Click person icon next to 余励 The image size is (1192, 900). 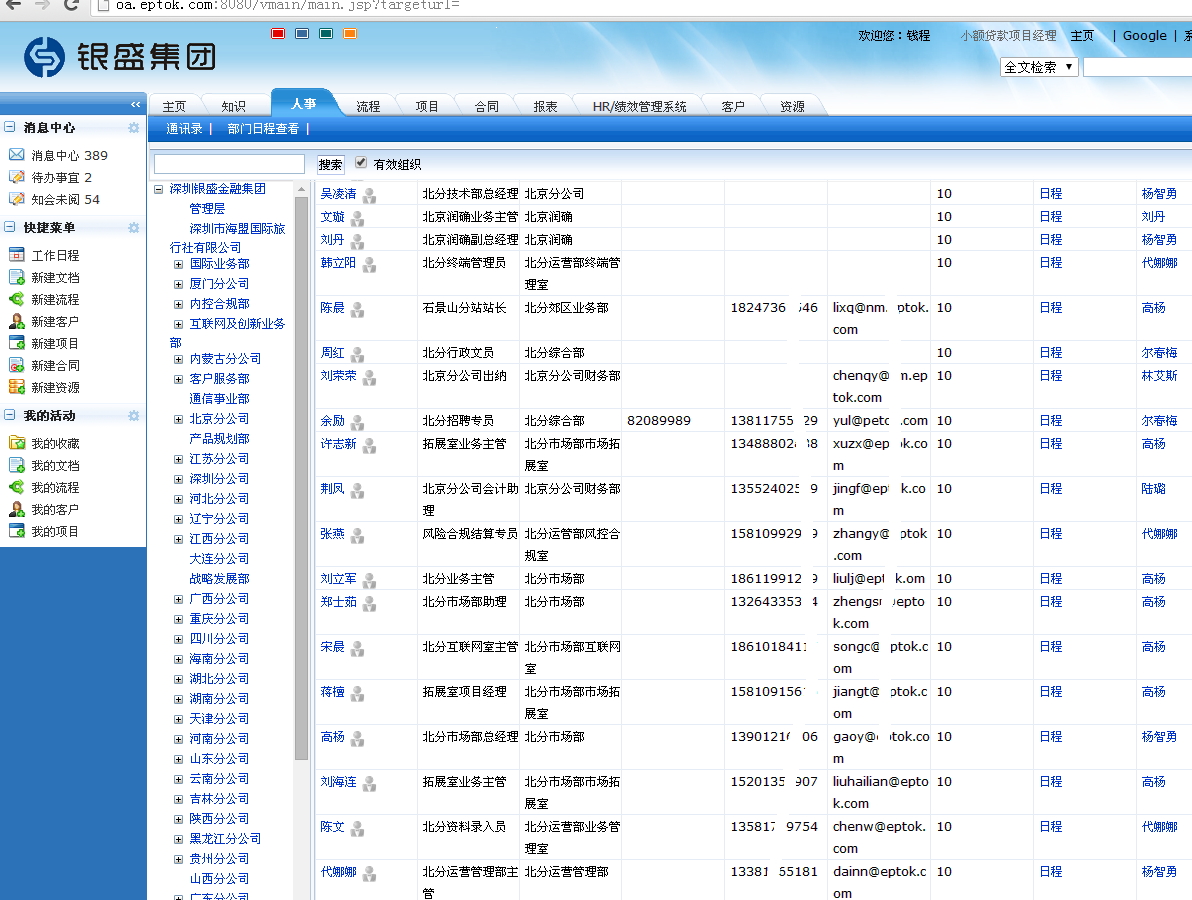pos(357,423)
